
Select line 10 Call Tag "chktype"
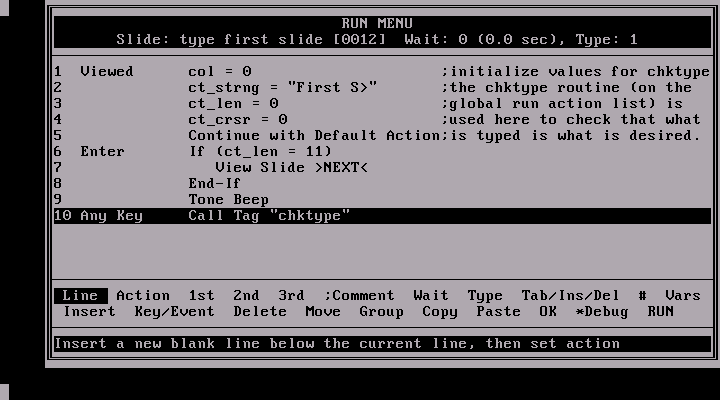pyautogui.click(x=382, y=216)
